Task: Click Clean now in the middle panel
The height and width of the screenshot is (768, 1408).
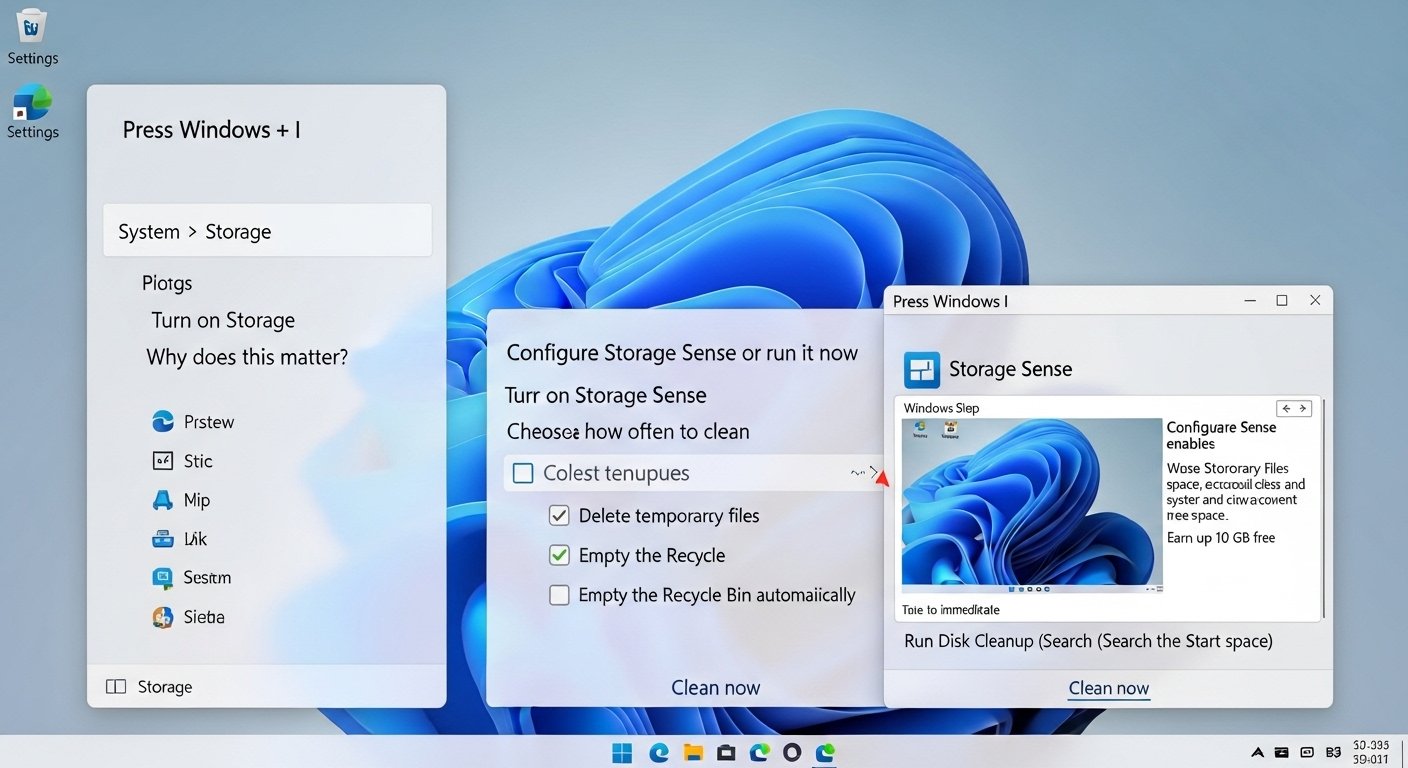Action: click(x=716, y=688)
